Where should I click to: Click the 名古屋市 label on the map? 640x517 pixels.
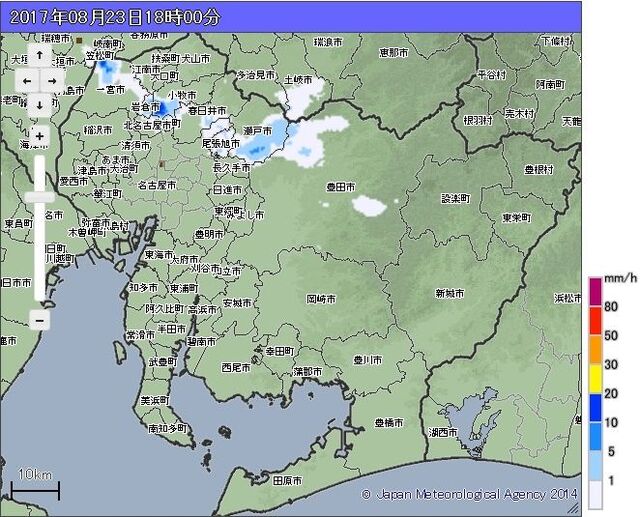pyautogui.click(x=157, y=185)
